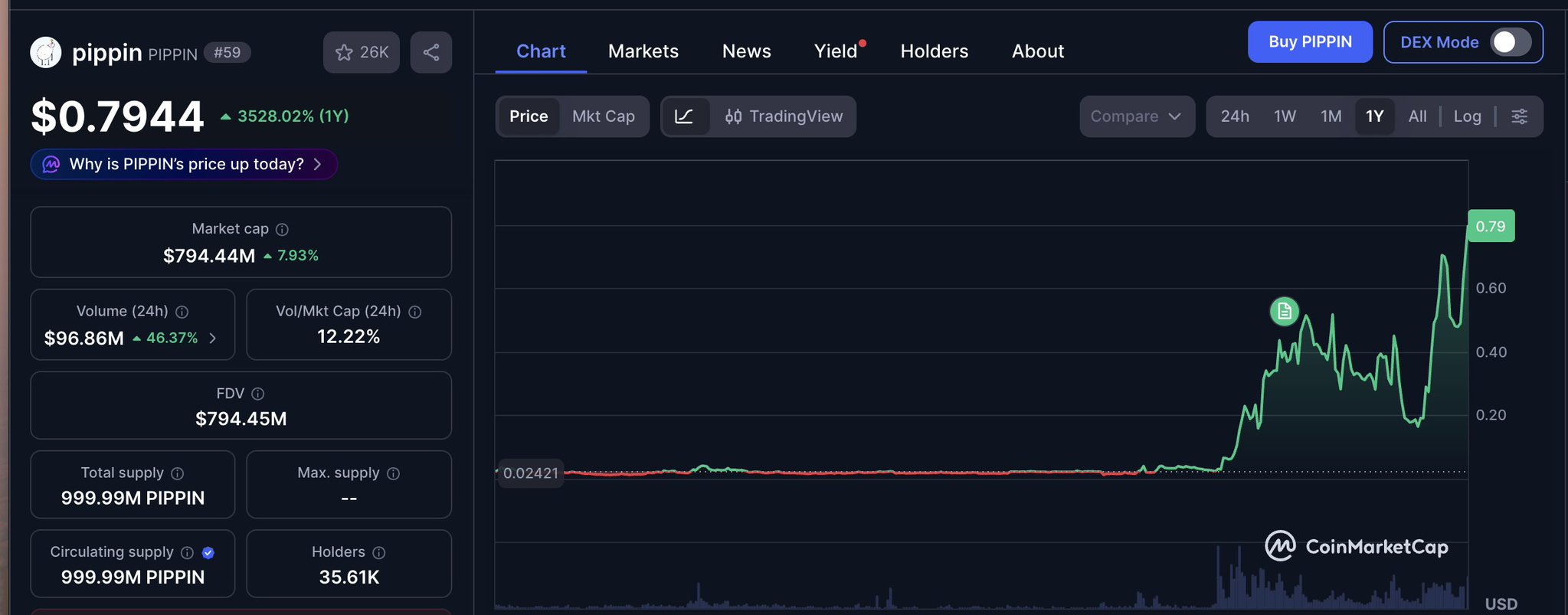Click the AI icon beside price question
The width and height of the screenshot is (1568, 615).
[51, 164]
